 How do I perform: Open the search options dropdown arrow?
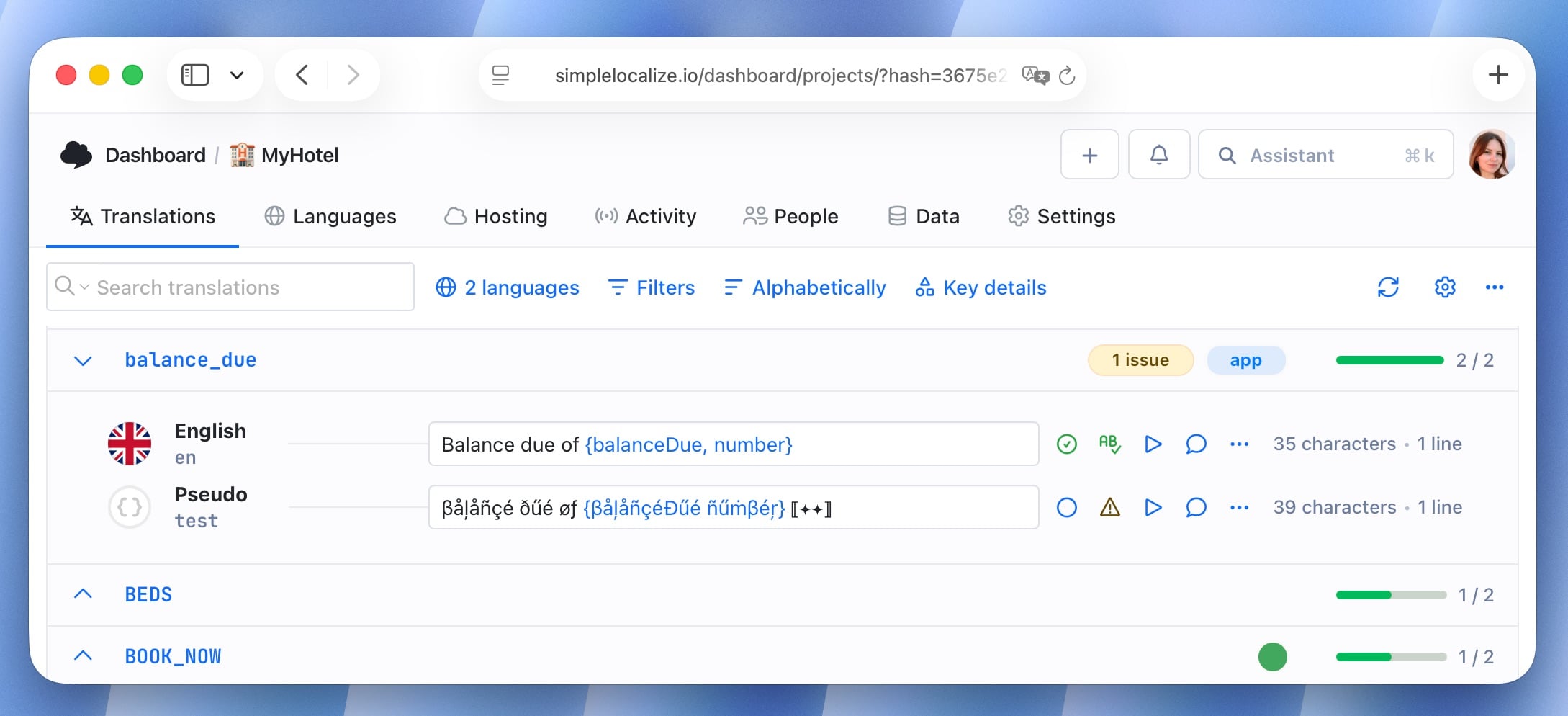pos(85,287)
